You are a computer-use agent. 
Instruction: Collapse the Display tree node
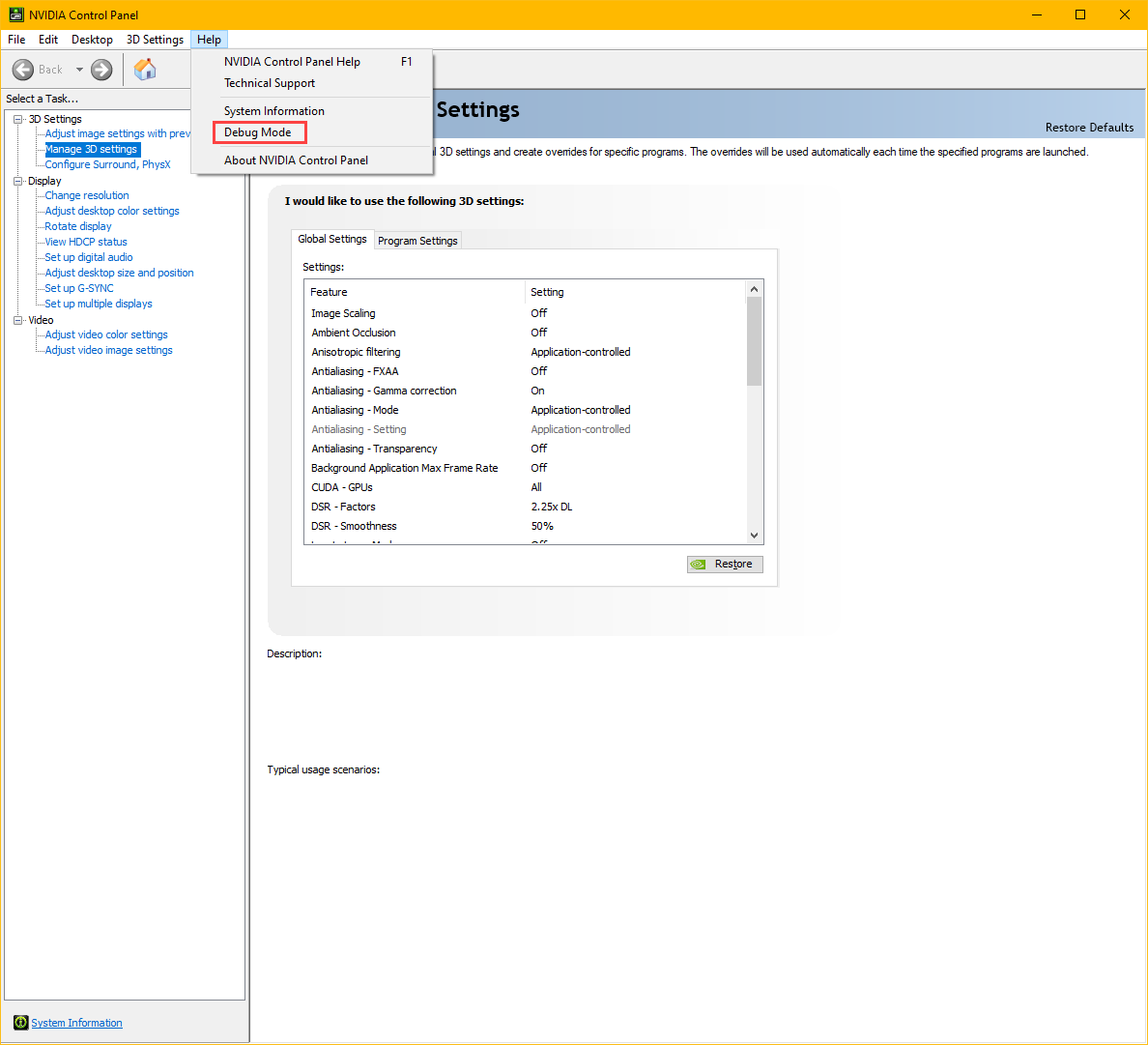pyautogui.click(x=18, y=181)
